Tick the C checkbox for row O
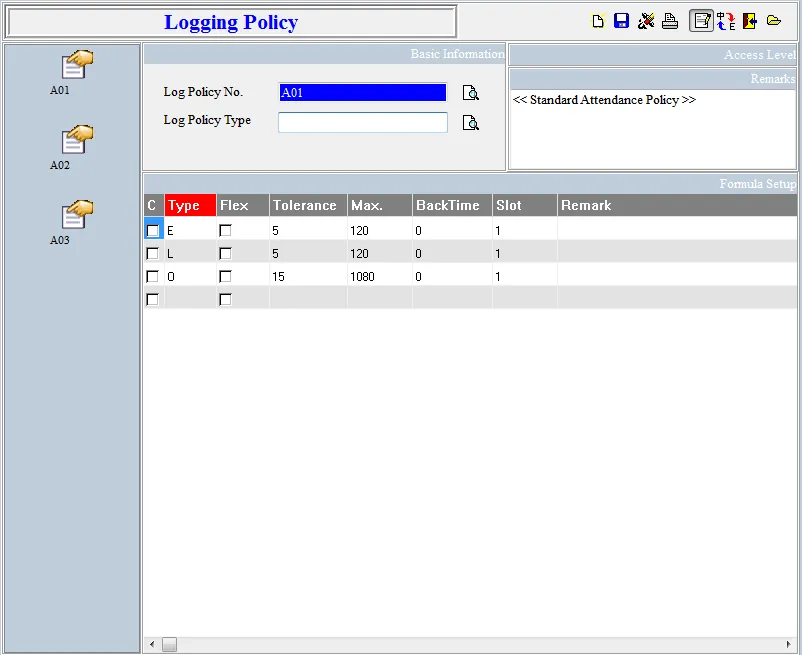 153,277
